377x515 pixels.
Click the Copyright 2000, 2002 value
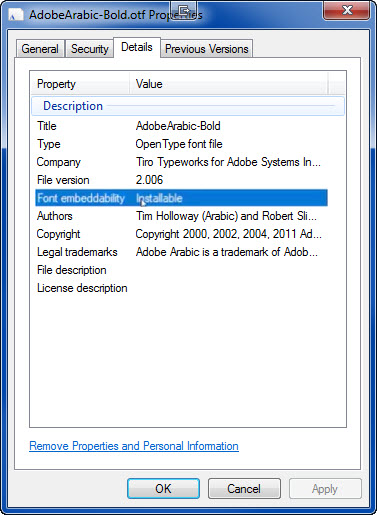pyautogui.click(x=229, y=234)
